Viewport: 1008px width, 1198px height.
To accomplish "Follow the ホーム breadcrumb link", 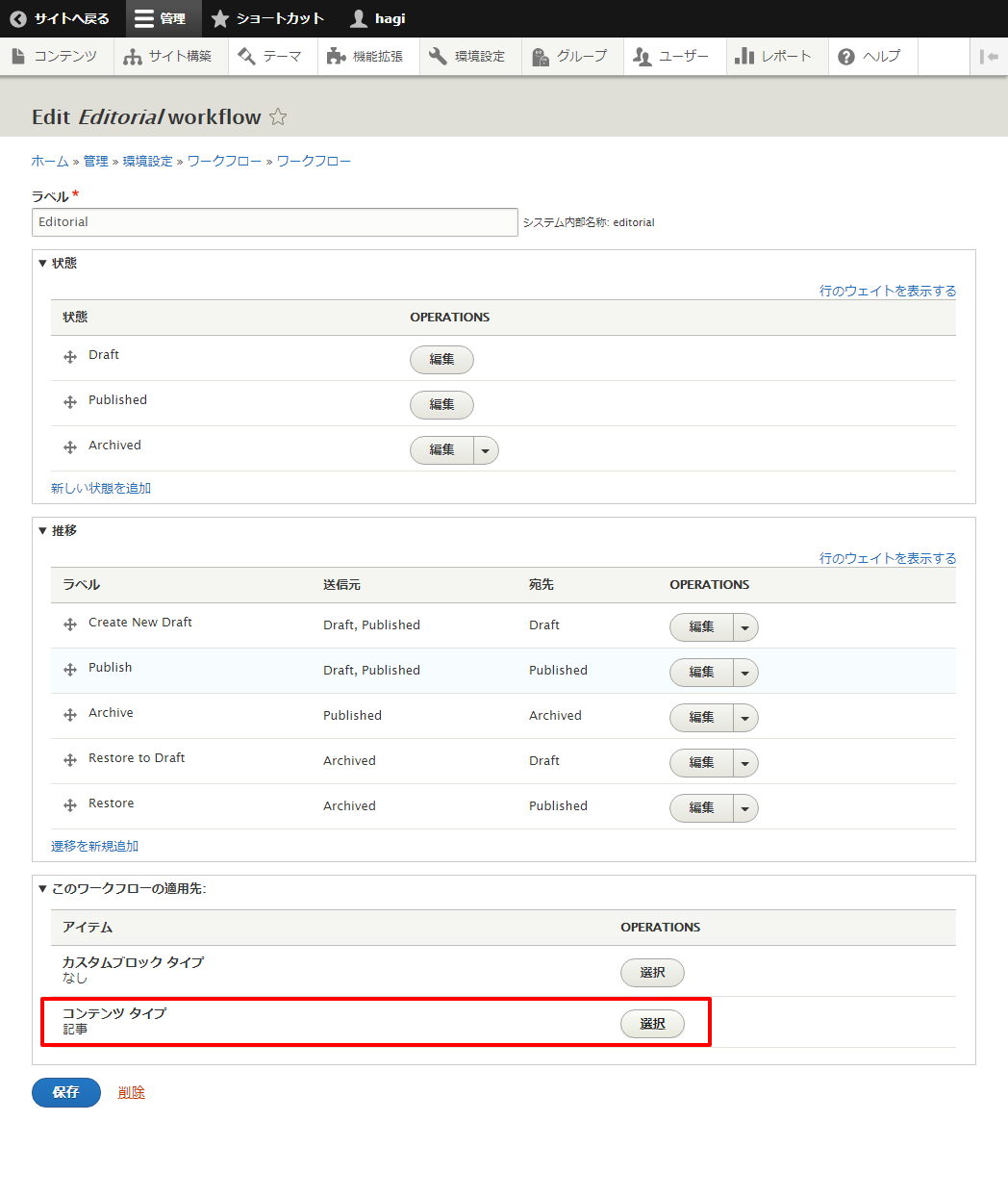I will coord(50,161).
